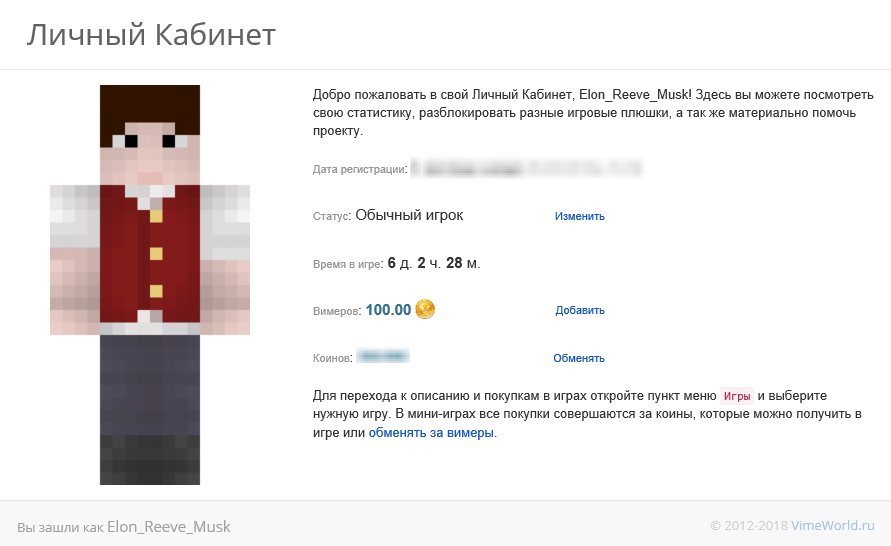Click the blurred registration date value

(x=526, y=168)
